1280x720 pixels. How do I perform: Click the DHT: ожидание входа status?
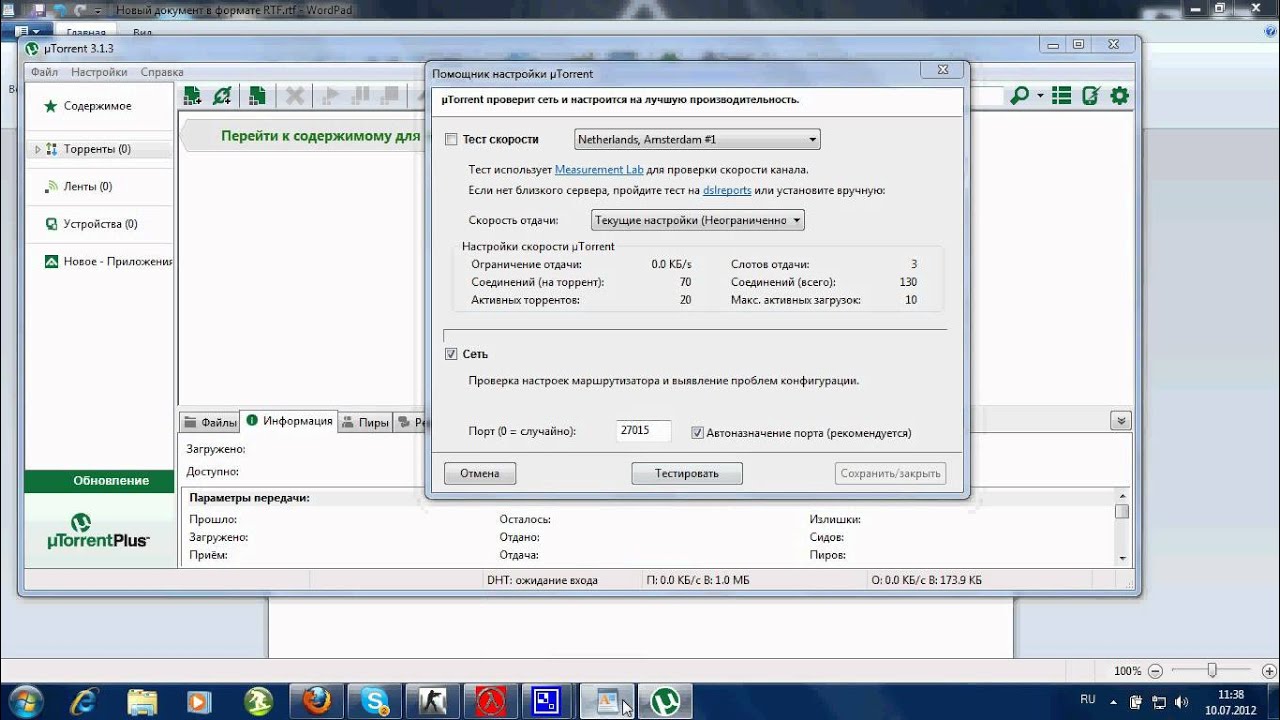coord(542,580)
